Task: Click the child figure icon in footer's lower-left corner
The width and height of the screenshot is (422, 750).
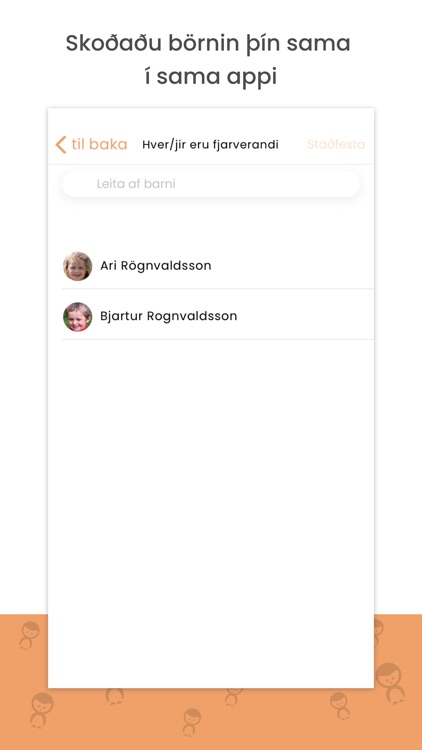Action: 42,710
